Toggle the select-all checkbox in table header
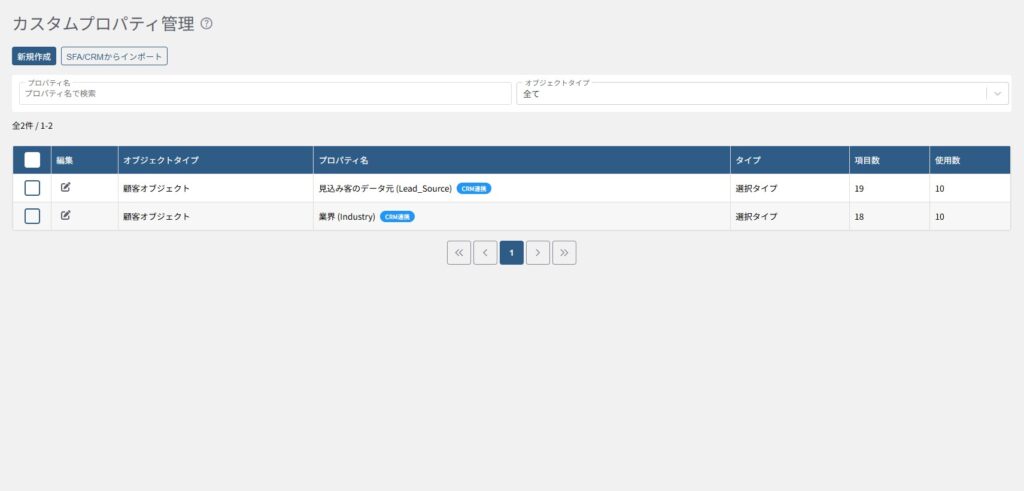Screen dimensions: 1024x491 tap(32, 160)
